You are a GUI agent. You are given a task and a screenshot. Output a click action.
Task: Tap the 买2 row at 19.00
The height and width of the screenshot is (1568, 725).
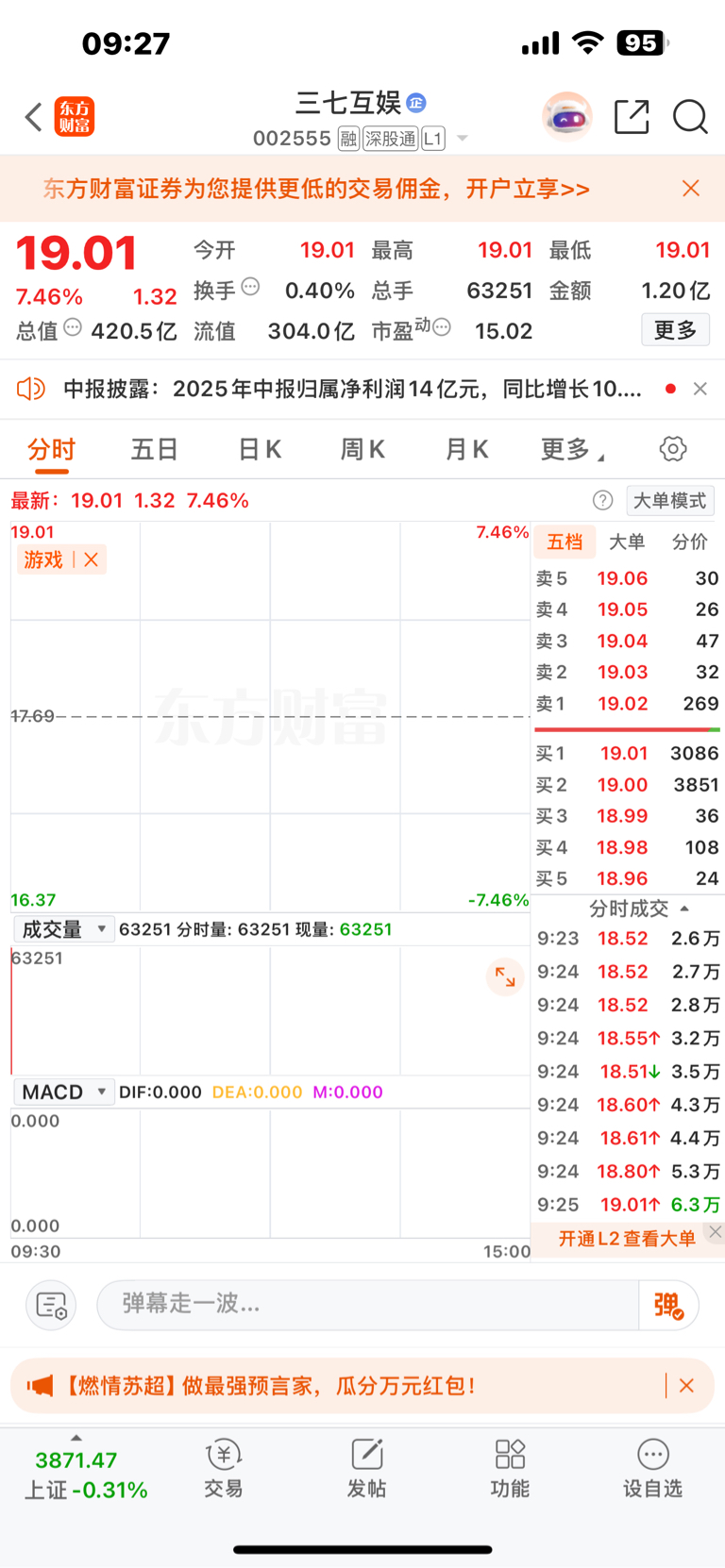click(628, 785)
